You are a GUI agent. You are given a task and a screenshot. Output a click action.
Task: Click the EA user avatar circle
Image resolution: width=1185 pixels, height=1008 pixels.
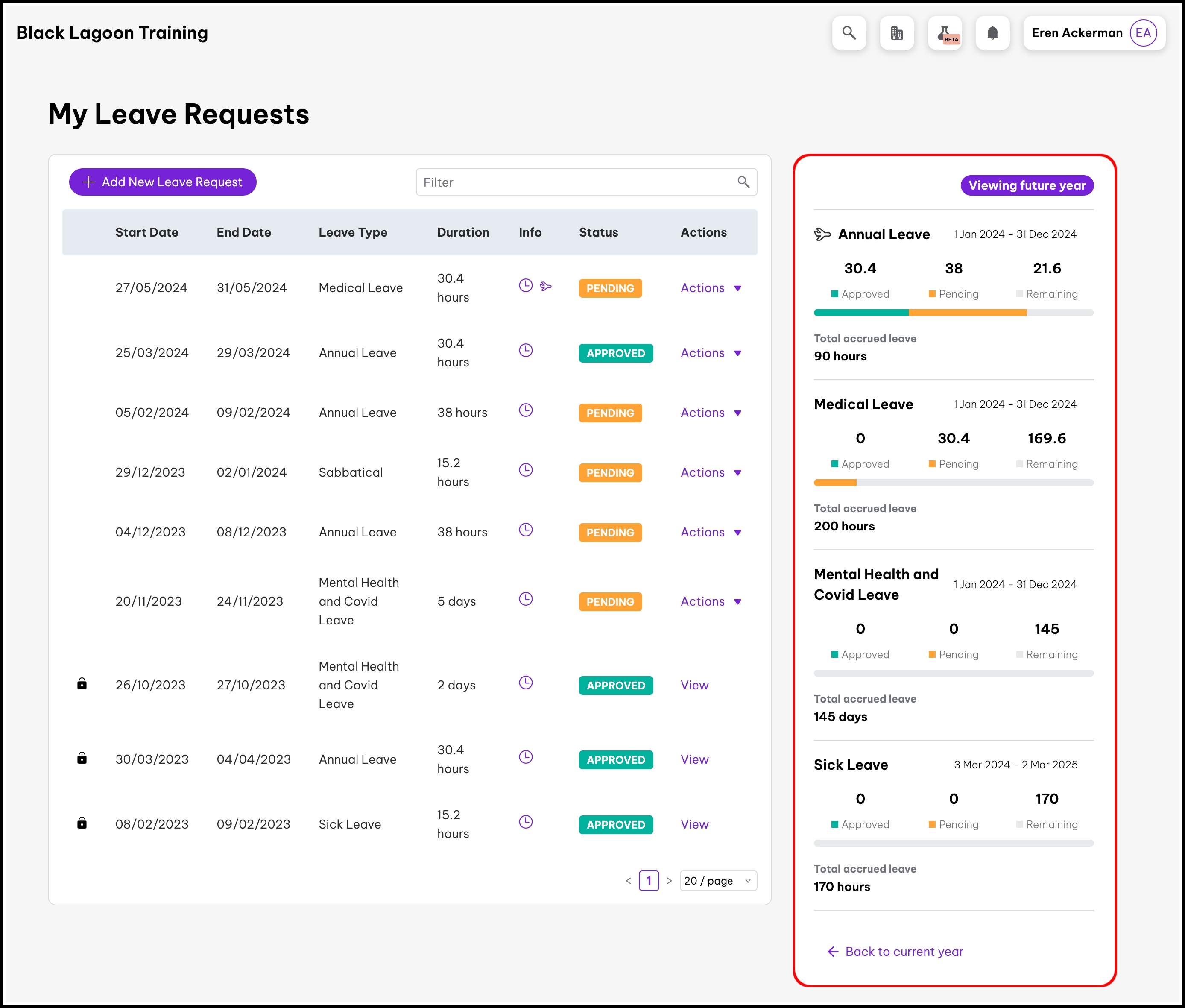(1143, 33)
